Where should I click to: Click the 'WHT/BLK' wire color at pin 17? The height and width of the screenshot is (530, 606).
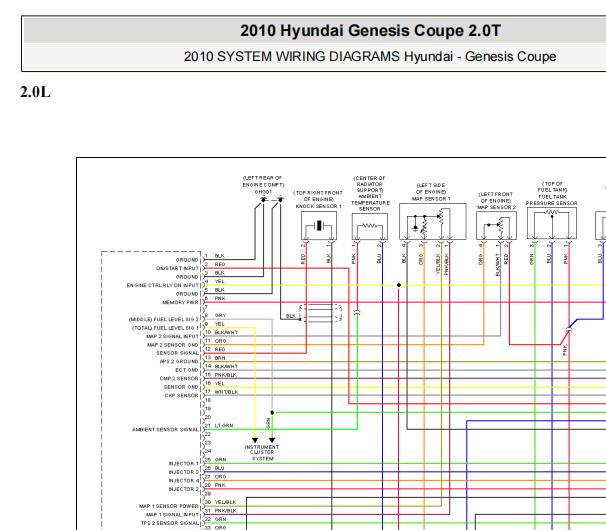pyautogui.click(x=226, y=392)
